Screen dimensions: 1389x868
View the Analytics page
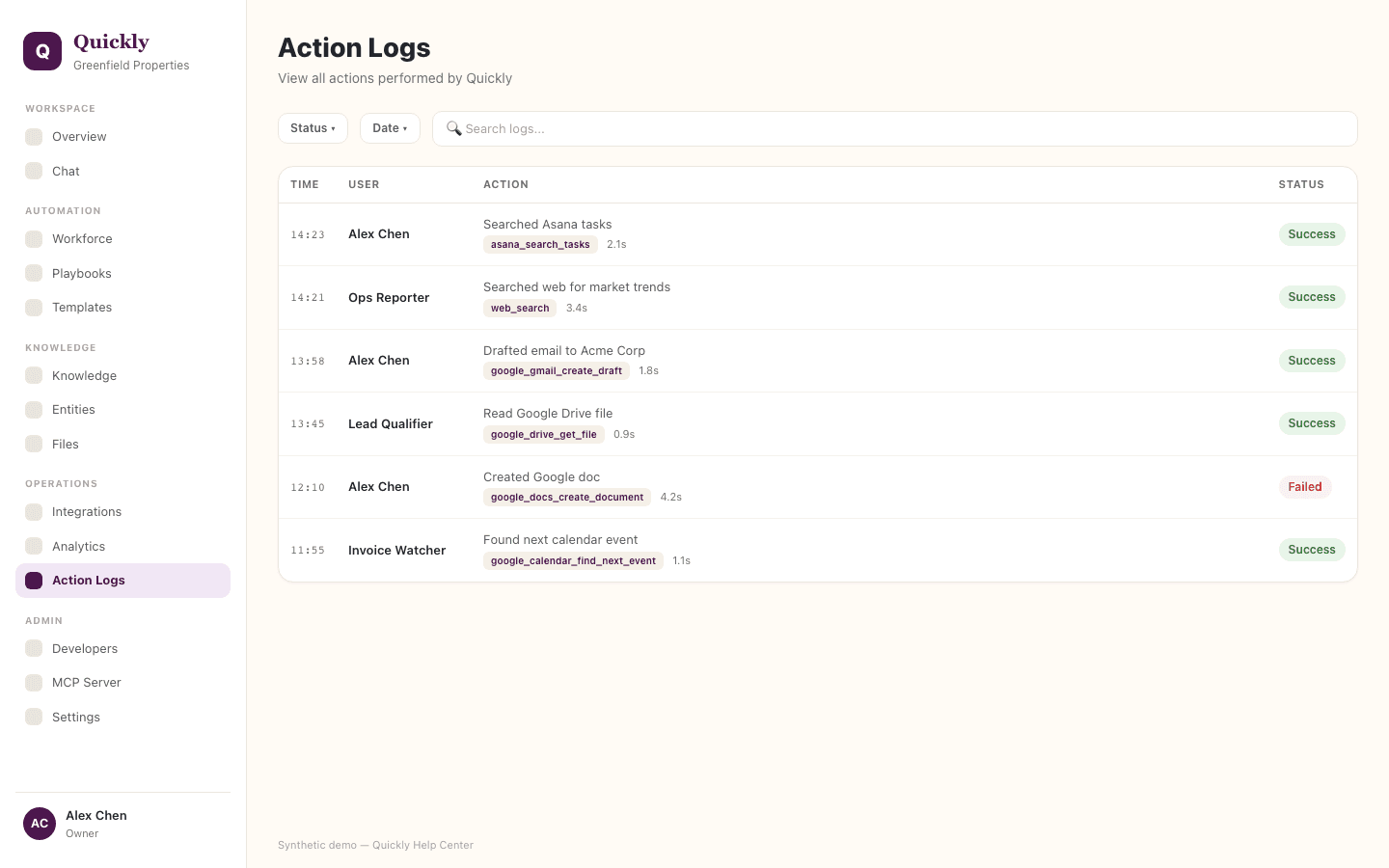tap(123, 546)
